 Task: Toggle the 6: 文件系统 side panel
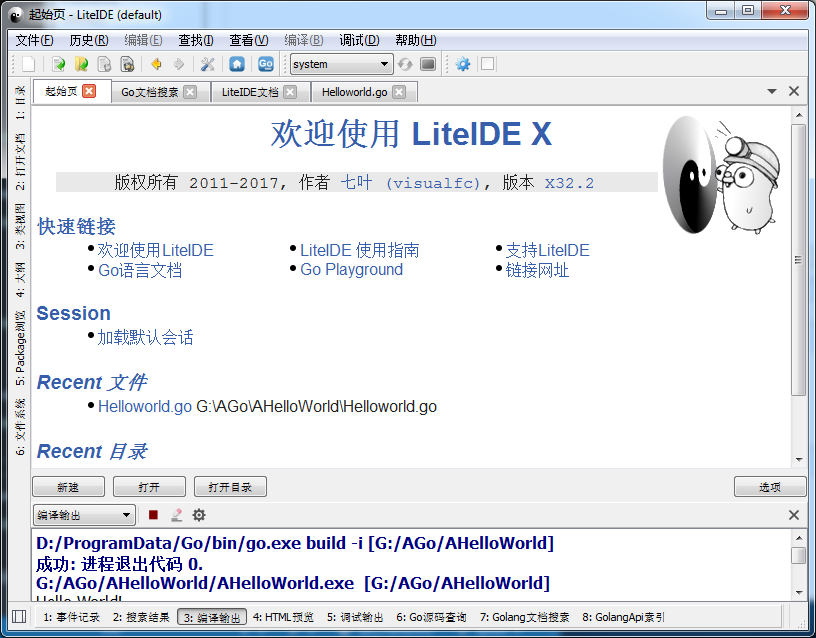click(20, 427)
